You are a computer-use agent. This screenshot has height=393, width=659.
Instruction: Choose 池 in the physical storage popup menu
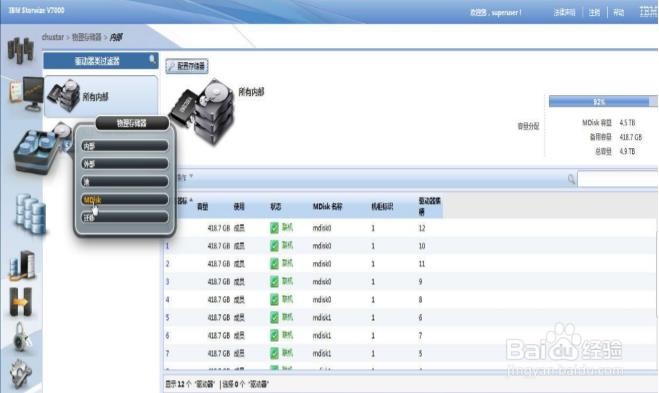125,182
